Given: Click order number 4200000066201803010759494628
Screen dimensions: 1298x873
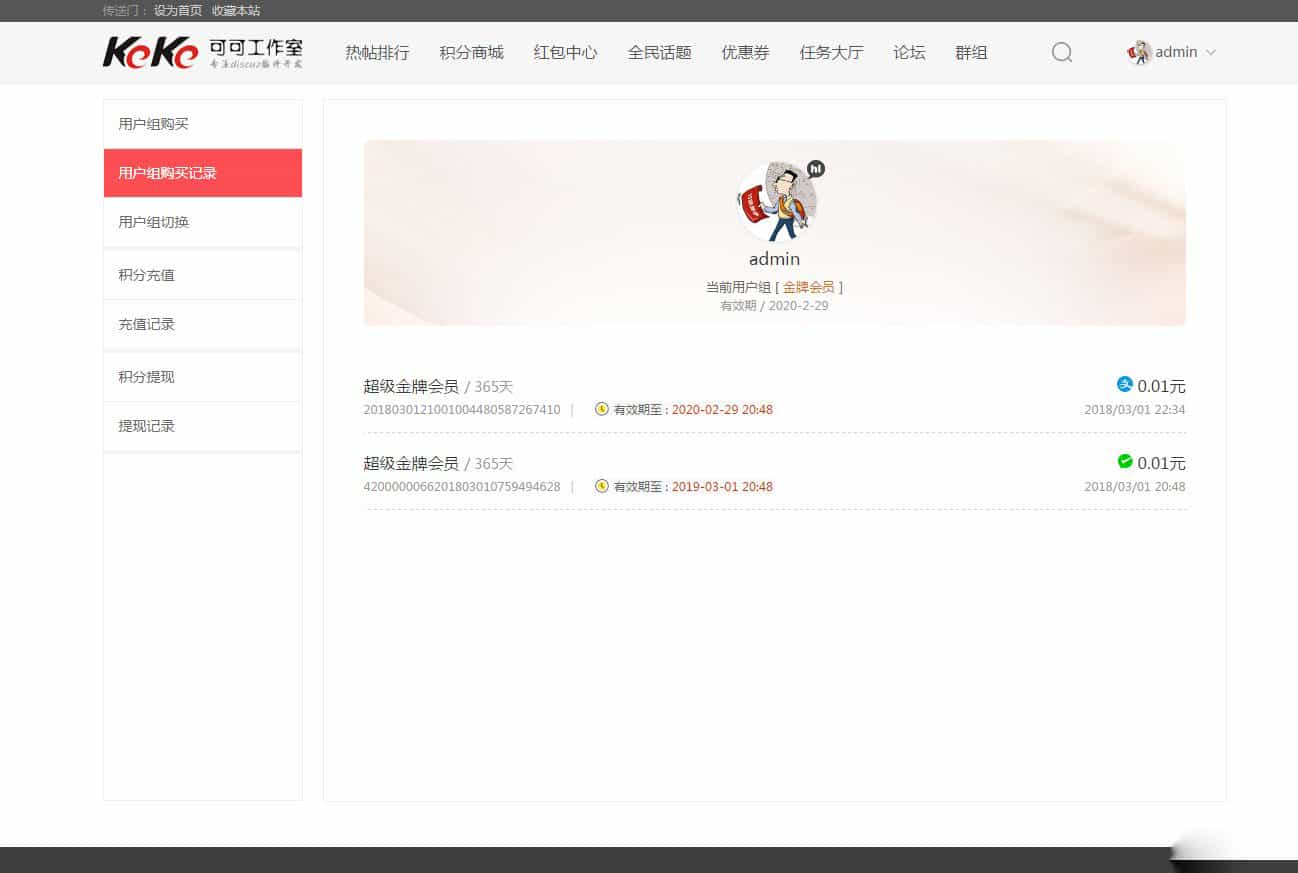Looking at the screenshot, I should 462,487.
